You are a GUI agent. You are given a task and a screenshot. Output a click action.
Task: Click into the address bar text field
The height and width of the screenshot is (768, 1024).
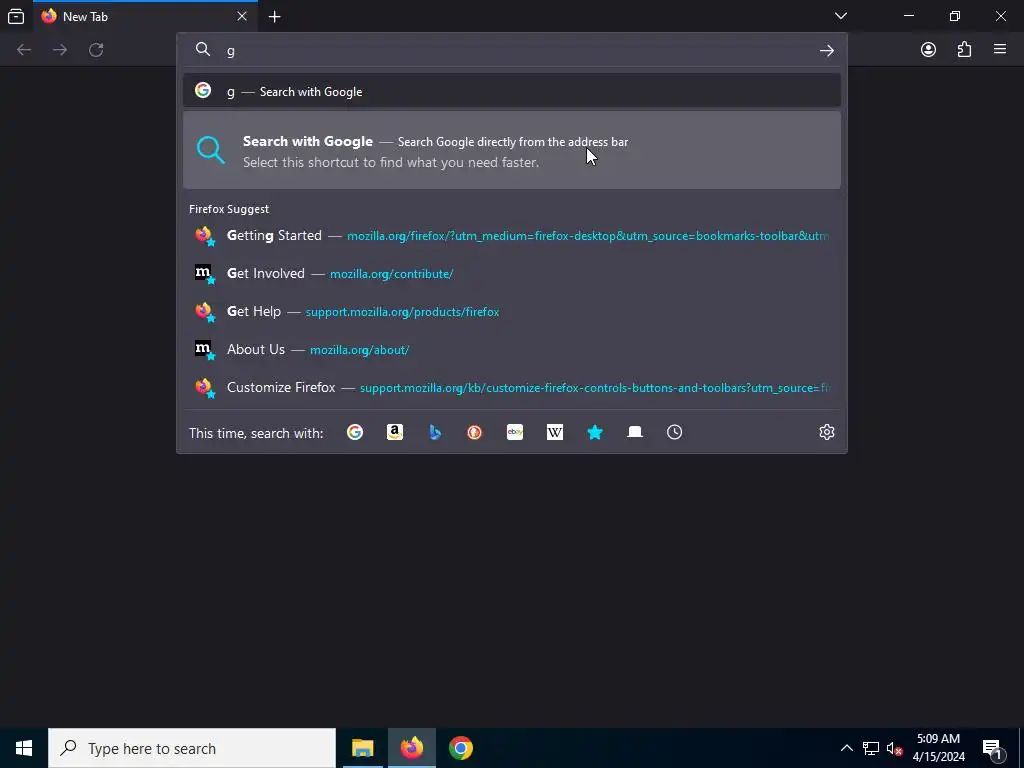(516, 50)
